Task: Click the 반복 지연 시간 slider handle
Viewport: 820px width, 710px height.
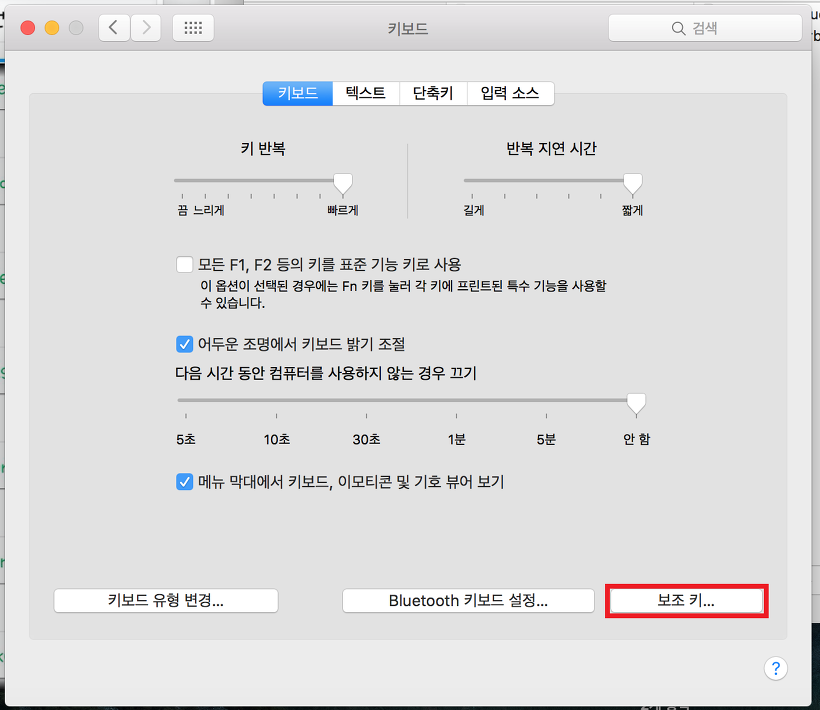Action: point(632,183)
